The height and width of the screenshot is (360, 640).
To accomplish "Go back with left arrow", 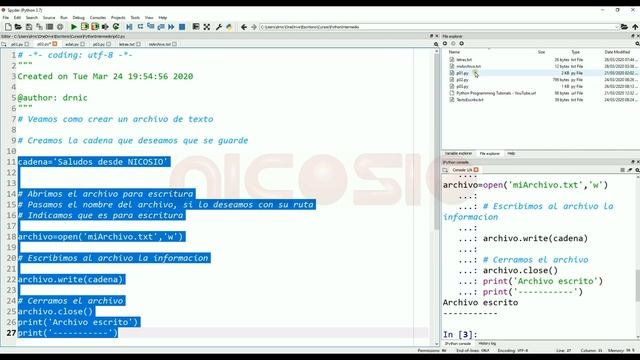I will click(x=244, y=27).
